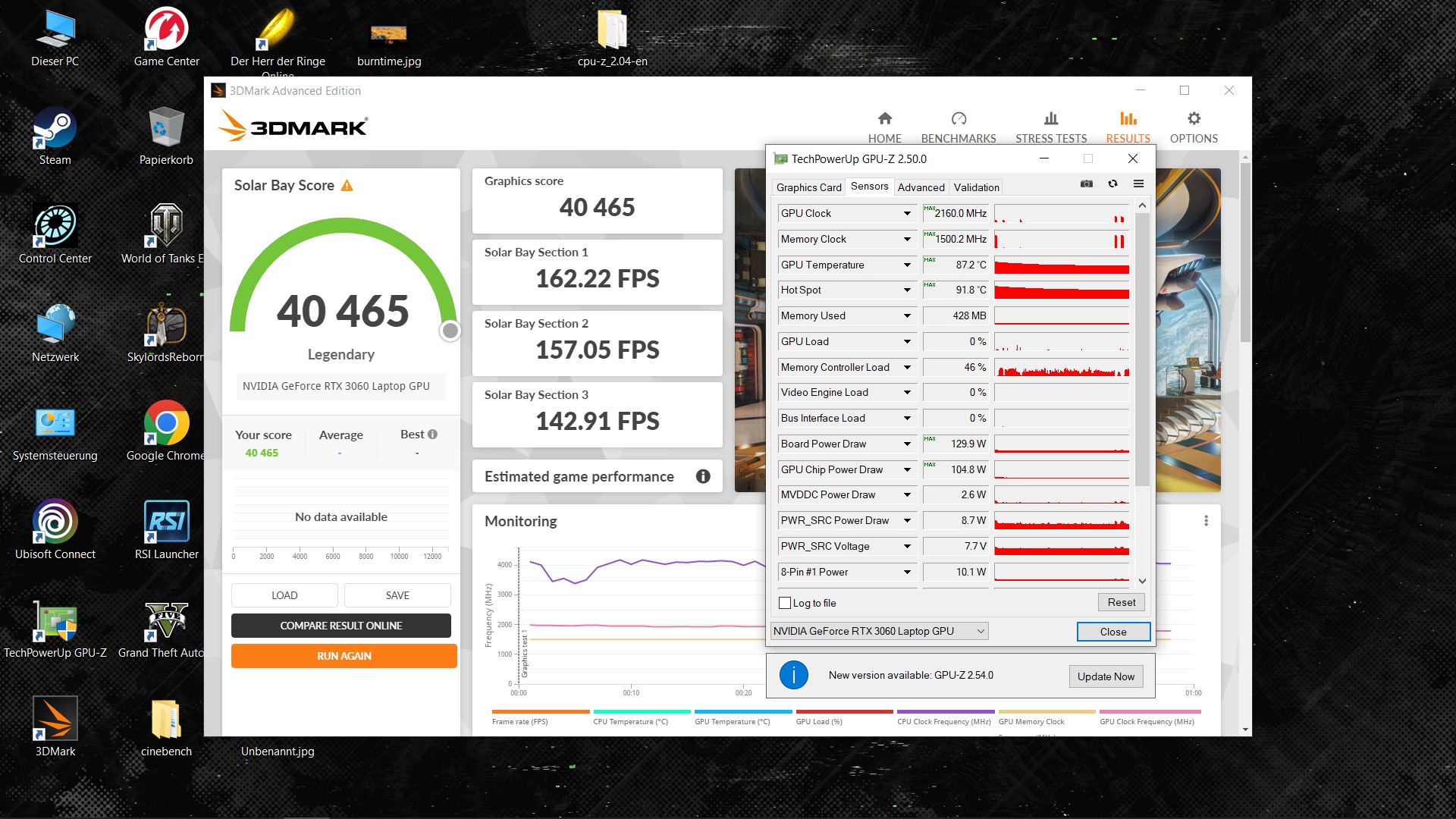Viewport: 1456px width, 819px height.
Task: Switch to the Graphics Card tab
Action: 808,187
